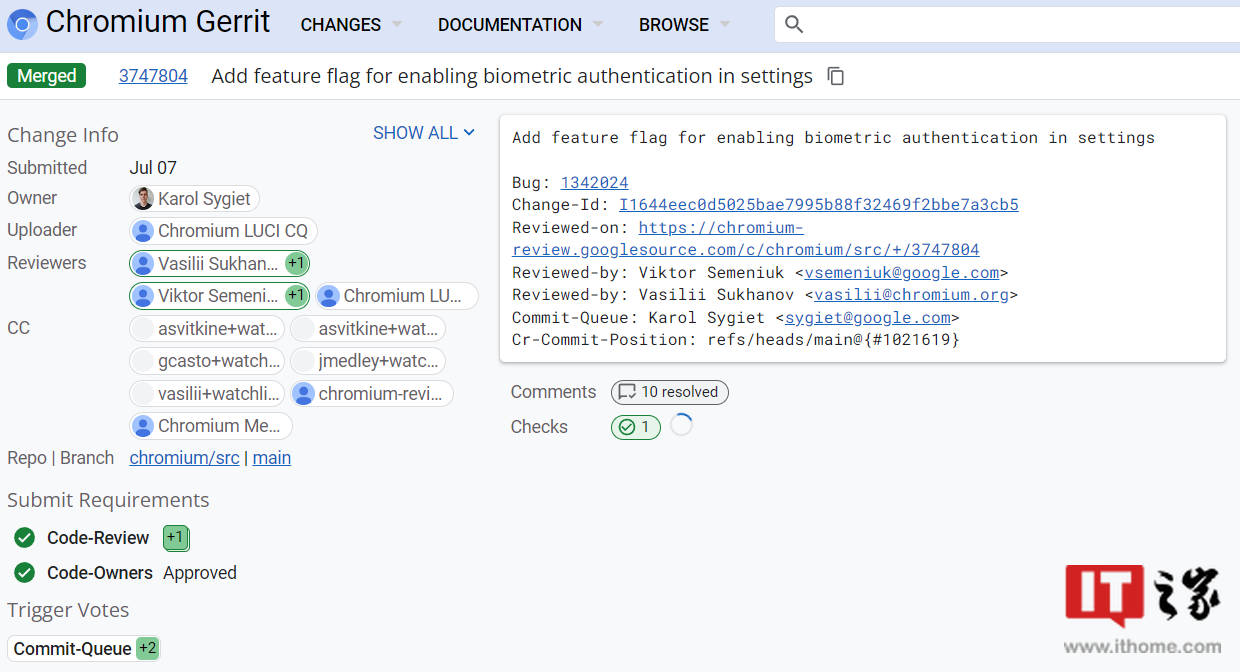The height and width of the screenshot is (672, 1240).
Task: Click the search magnifier icon
Action: coord(794,25)
